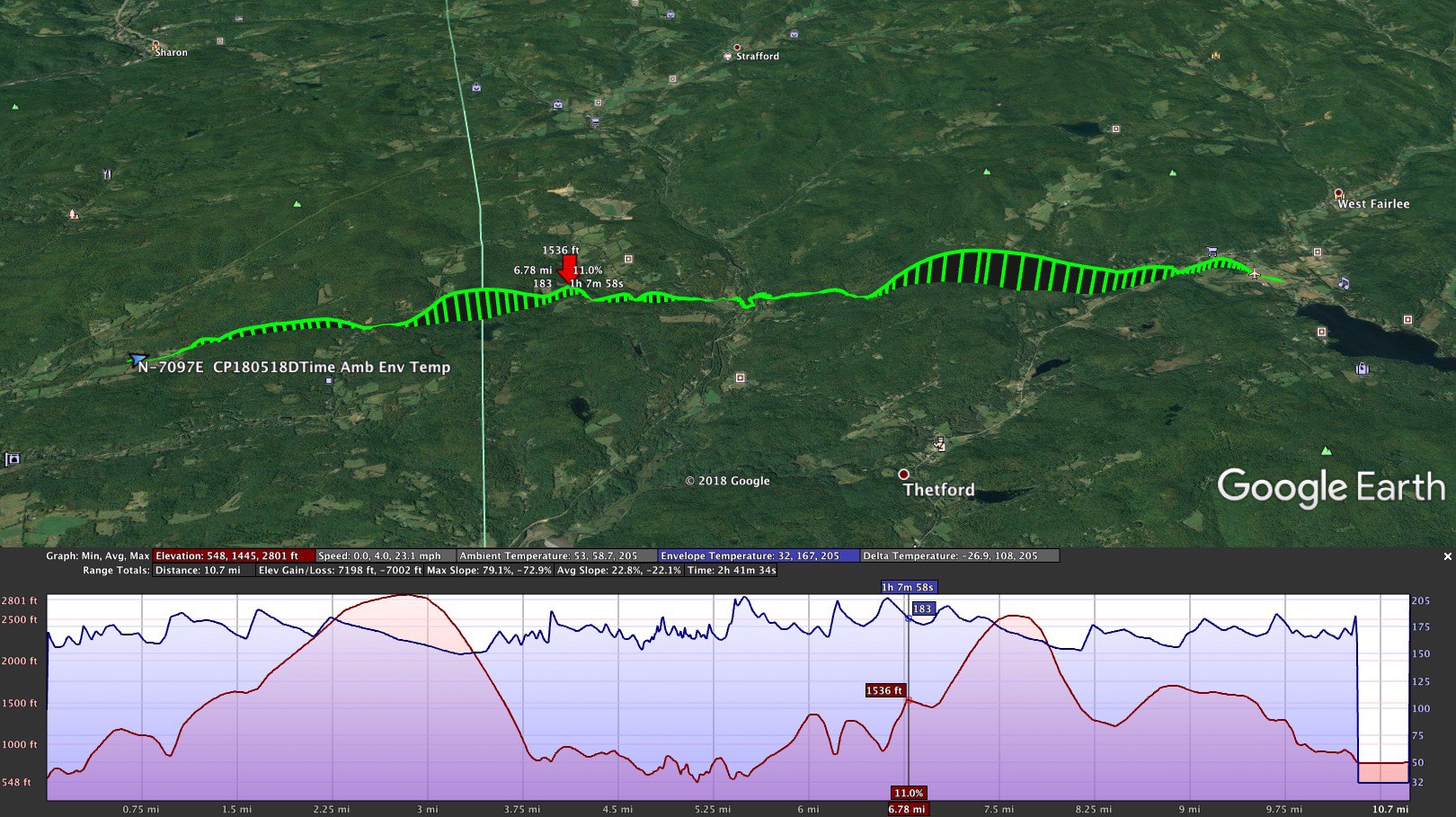
Task: Select the airplane icon at the track end
Action: point(1255,273)
